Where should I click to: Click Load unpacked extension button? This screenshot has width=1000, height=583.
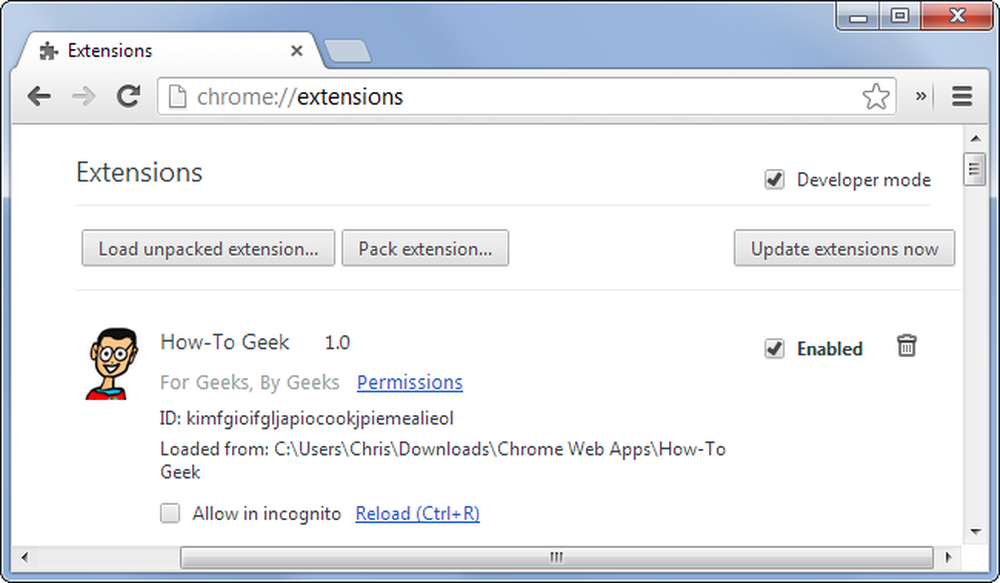click(x=208, y=248)
